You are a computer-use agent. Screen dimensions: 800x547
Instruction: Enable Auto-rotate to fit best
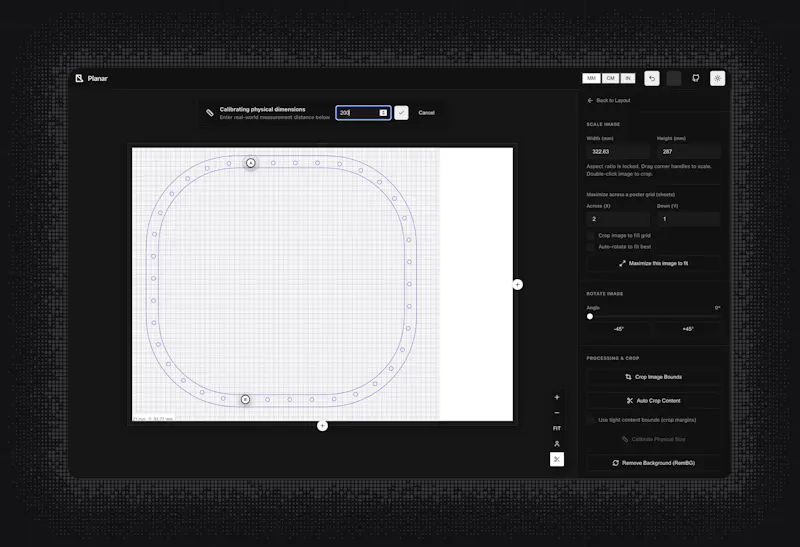590,246
